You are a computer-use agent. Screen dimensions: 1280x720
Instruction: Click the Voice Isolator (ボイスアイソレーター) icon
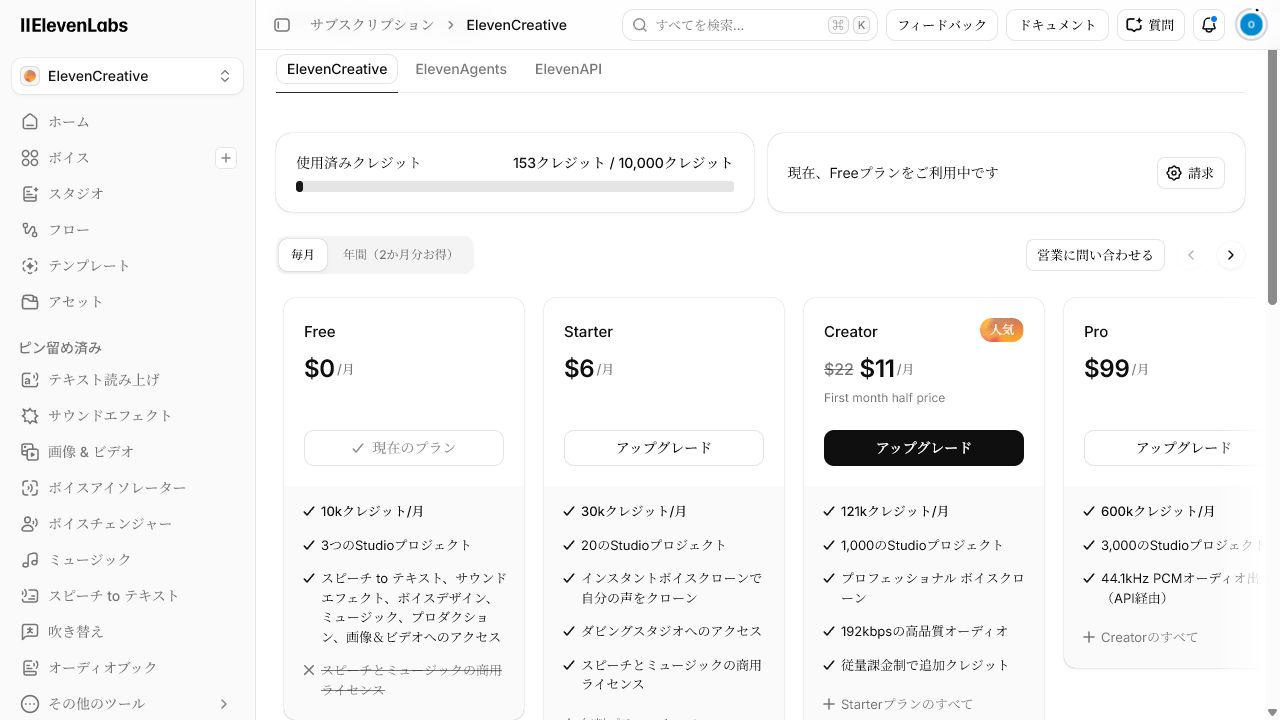30,487
